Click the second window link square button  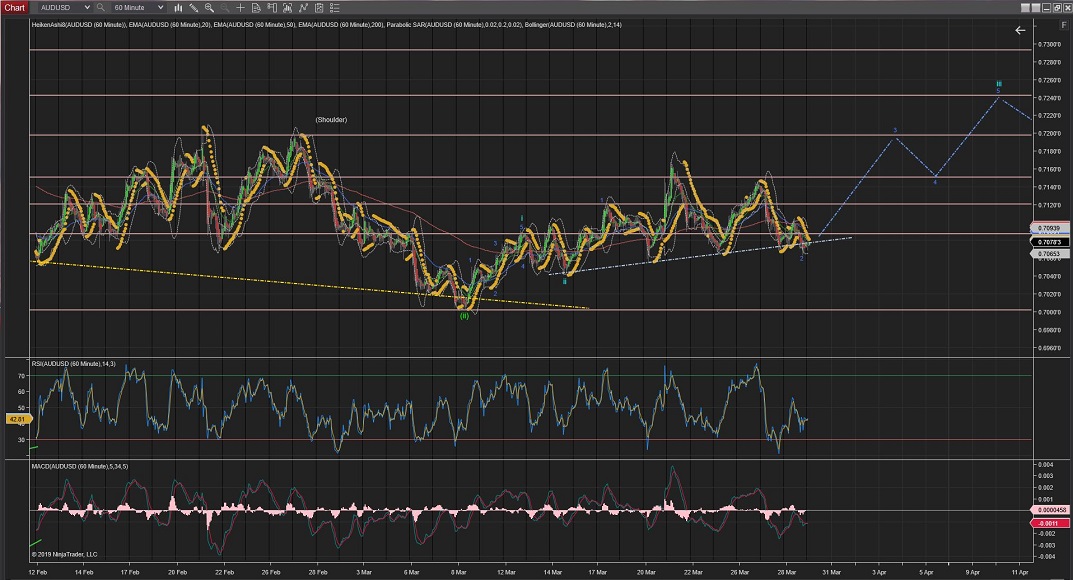pyautogui.click(x=1036, y=8)
